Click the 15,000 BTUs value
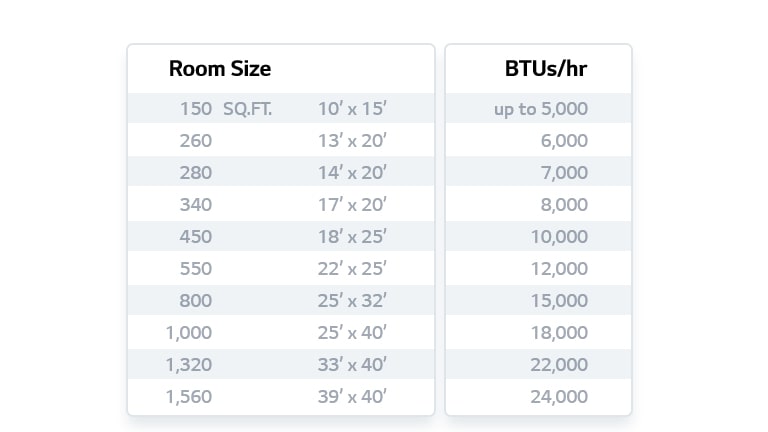The width and height of the screenshot is (768, 432). coord(559,301)
